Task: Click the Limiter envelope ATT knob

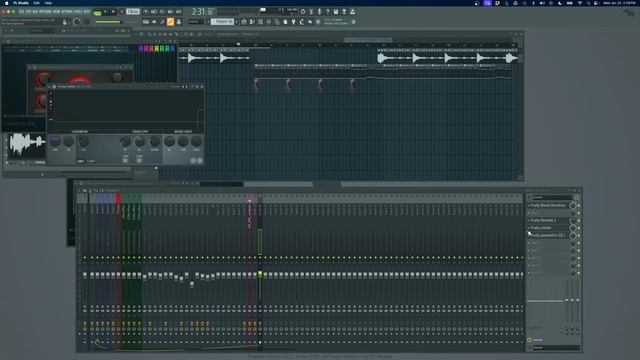Action: click(125, 141)
